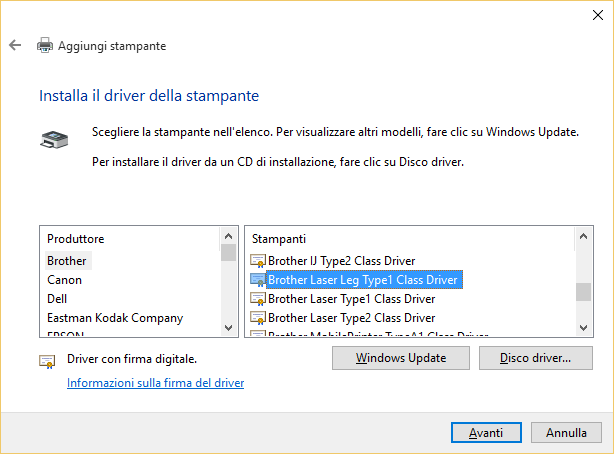
Task: Open Informazioni sulla firma del driver link
Action: [x=155, y=383]
